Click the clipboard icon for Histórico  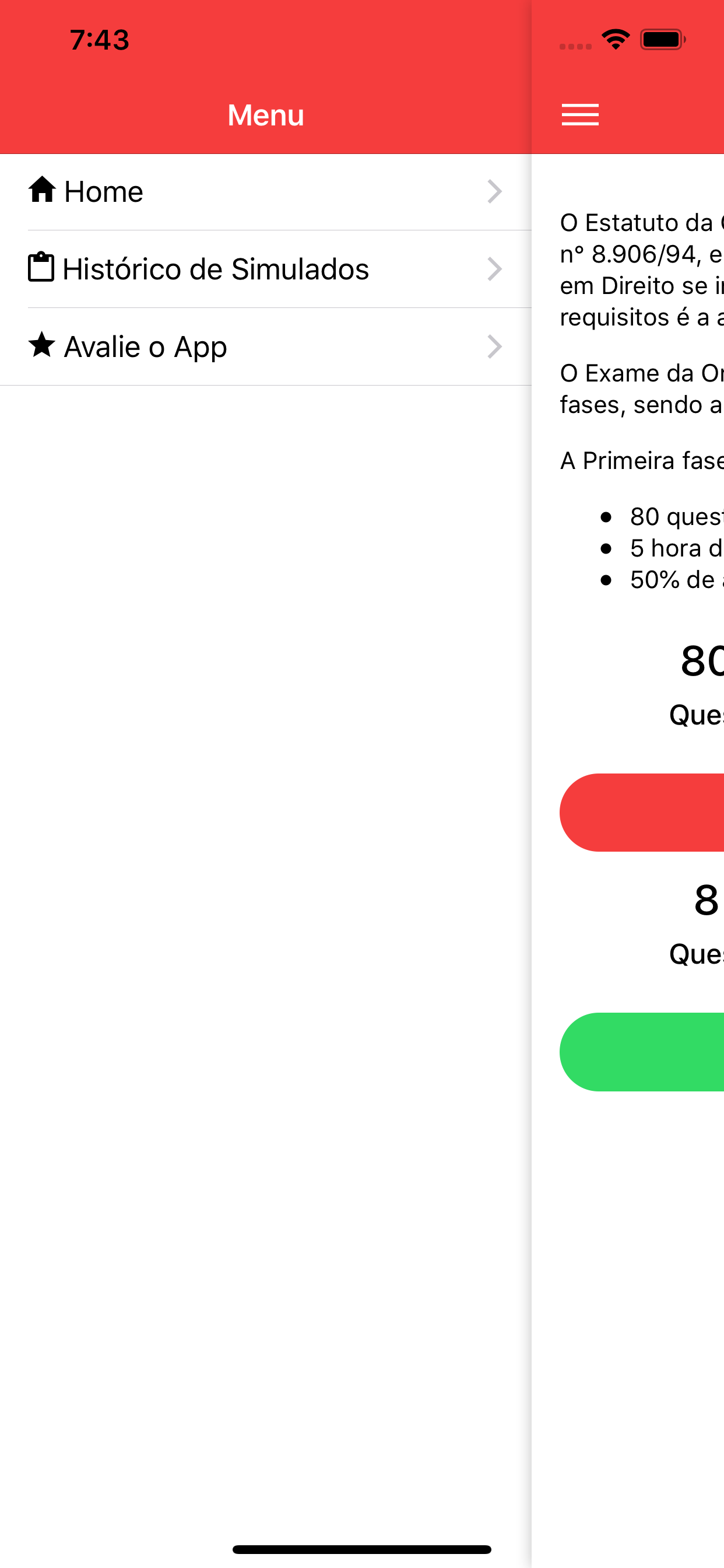point(41,267)
